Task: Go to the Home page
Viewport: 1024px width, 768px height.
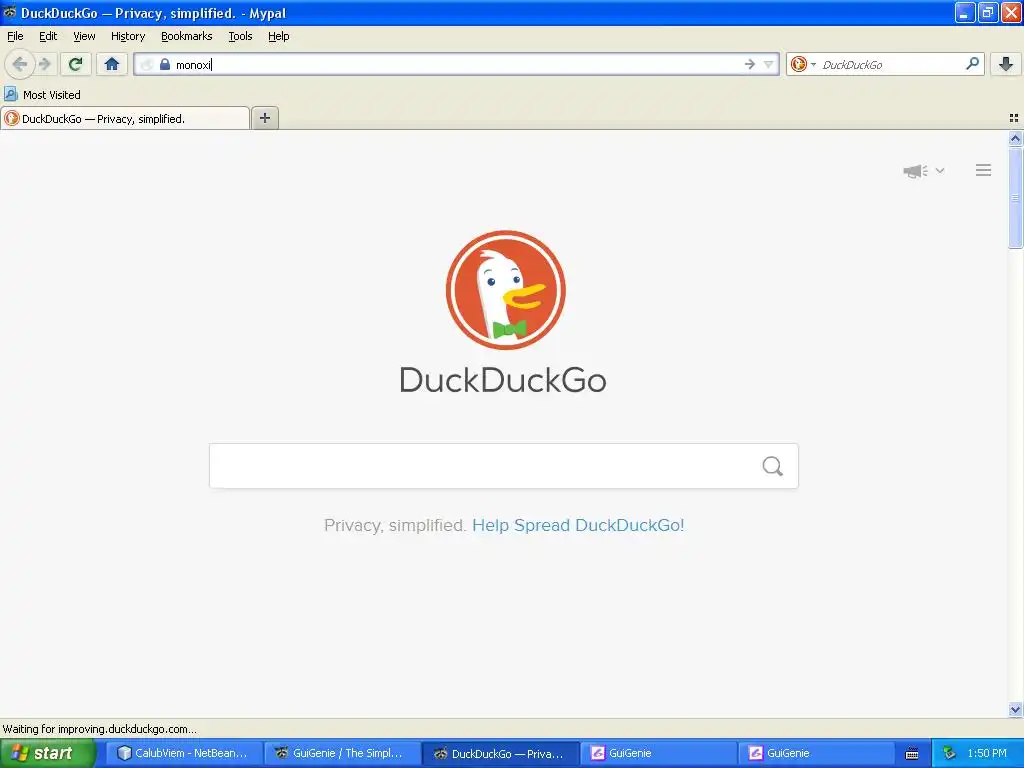Action: 112,64
